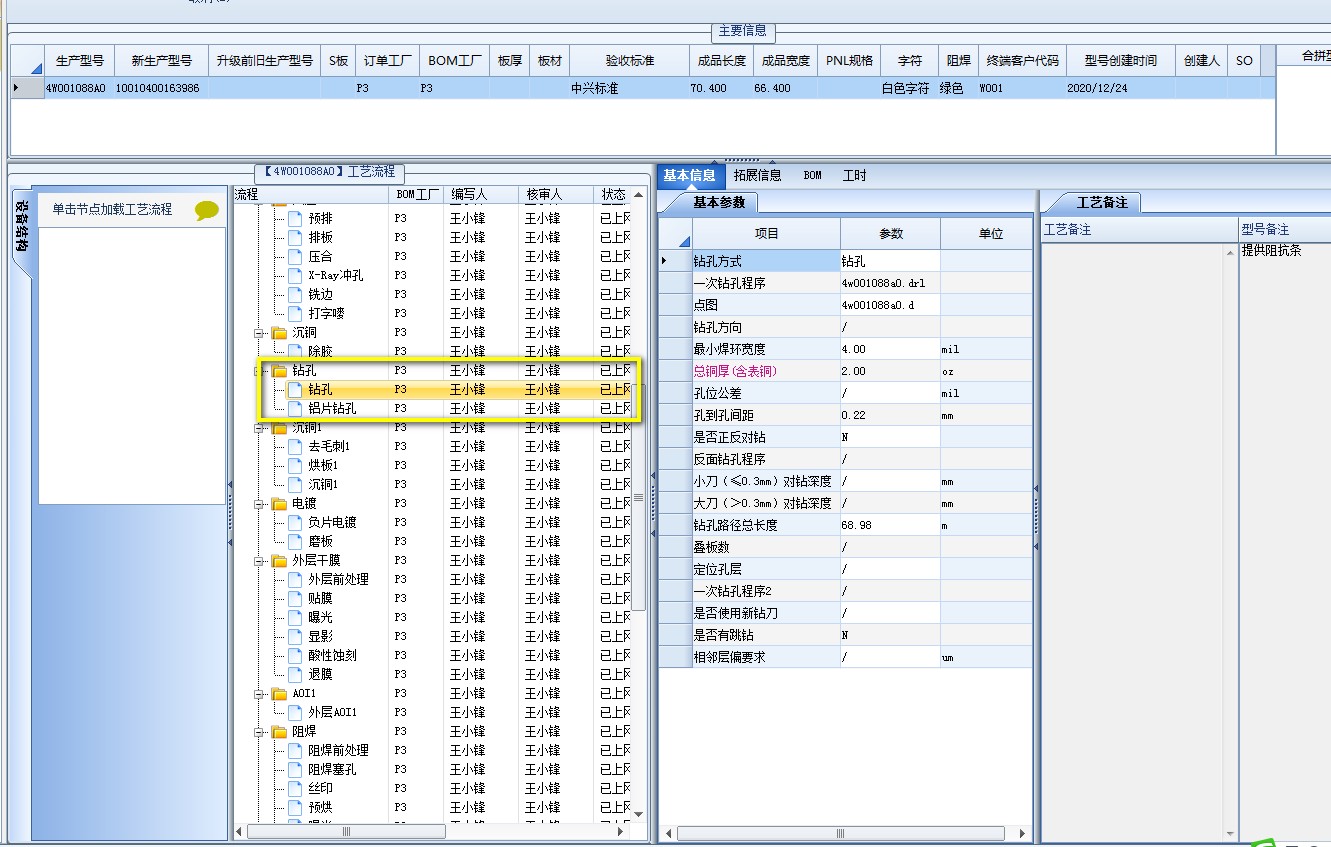Click the folder icon of 电镀
Viewport: 1331px width, 847px height.
click(279, 503)
